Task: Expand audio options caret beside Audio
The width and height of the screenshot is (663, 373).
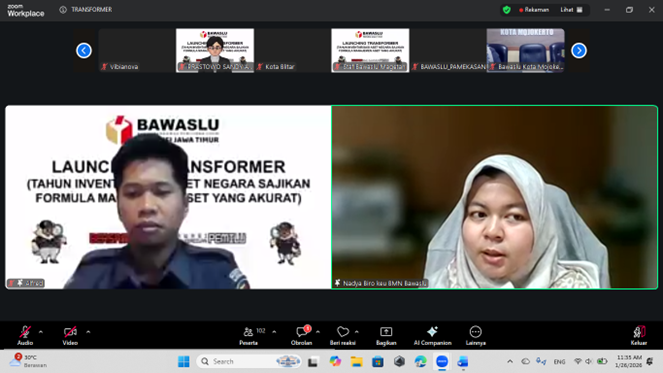Action: pyautogui.click(x=41, y=332)
